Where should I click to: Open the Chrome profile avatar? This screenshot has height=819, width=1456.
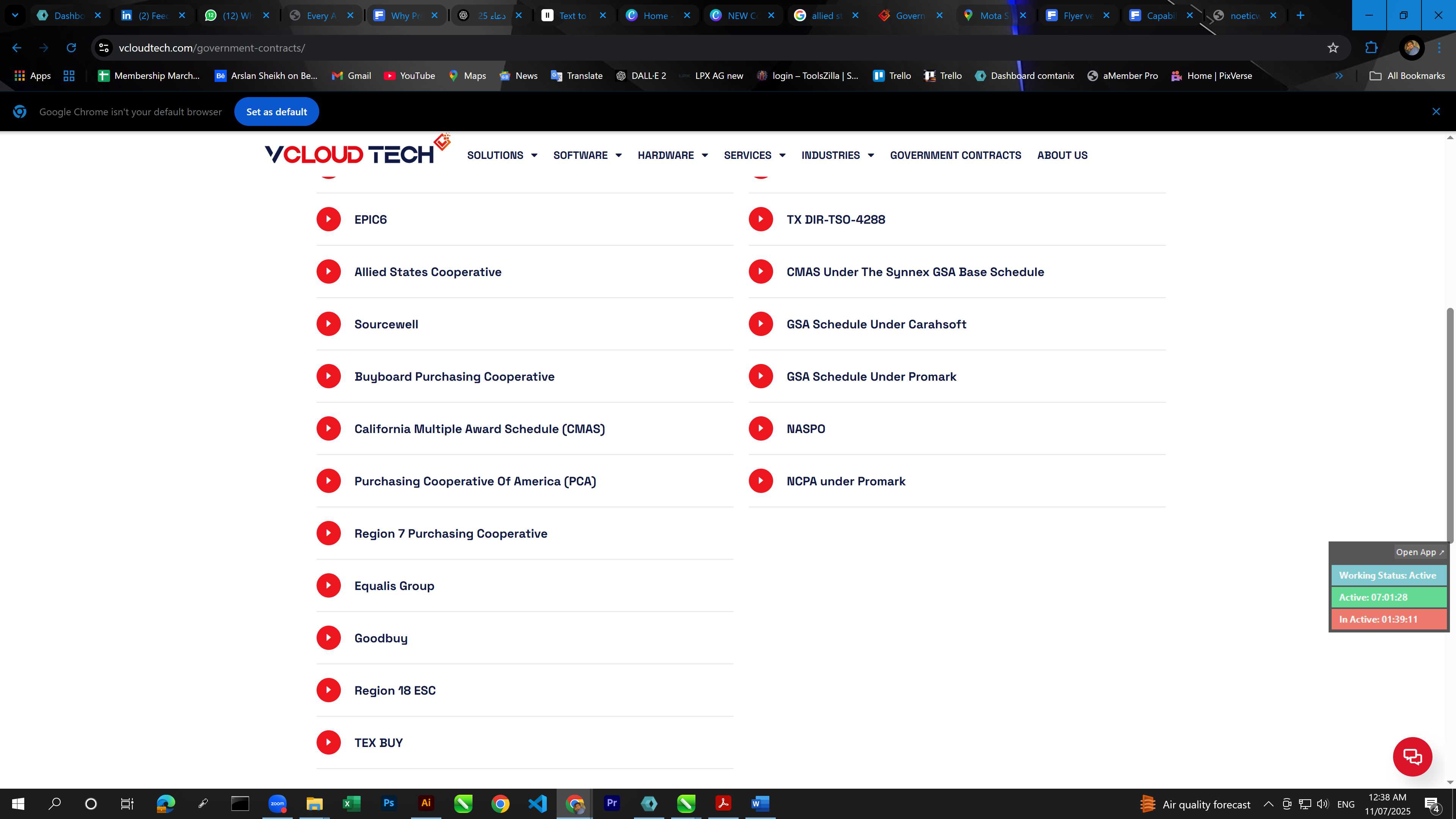click(1411, 48)
